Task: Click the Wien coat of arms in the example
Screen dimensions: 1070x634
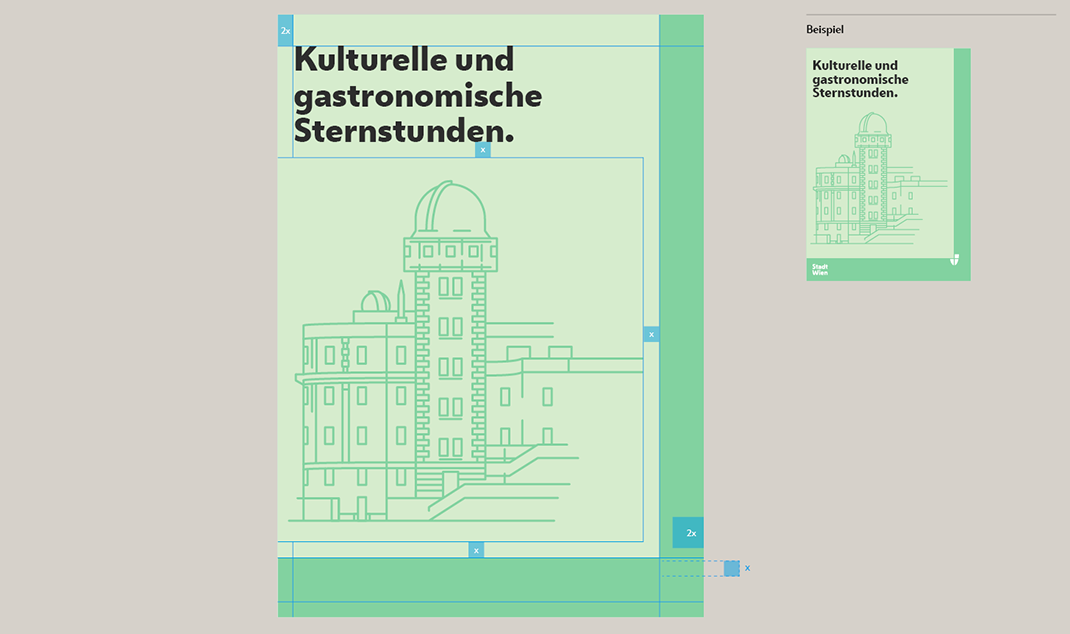Action: tap(955, 260)
